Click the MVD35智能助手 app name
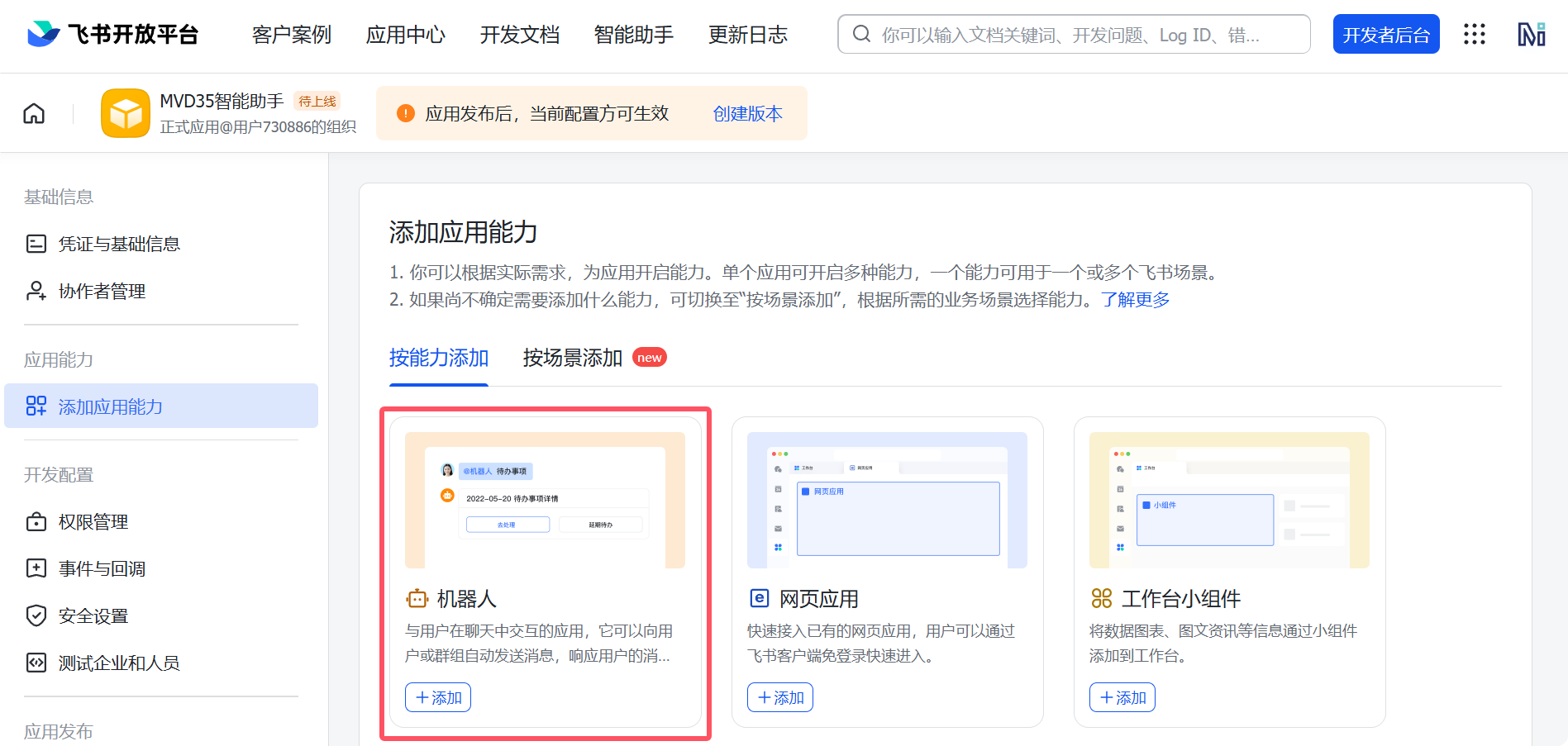The width and height of the screenshot is (1568, 746). pyautogui.click(x=222, y=101)
